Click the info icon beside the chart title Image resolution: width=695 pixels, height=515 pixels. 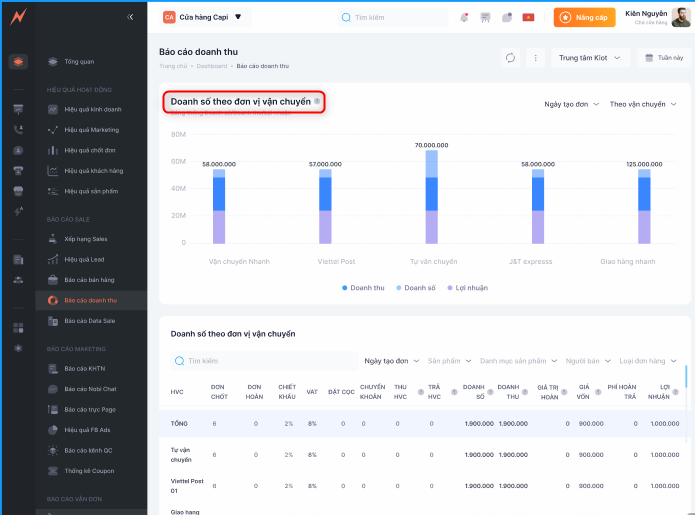tap(317, 102)
